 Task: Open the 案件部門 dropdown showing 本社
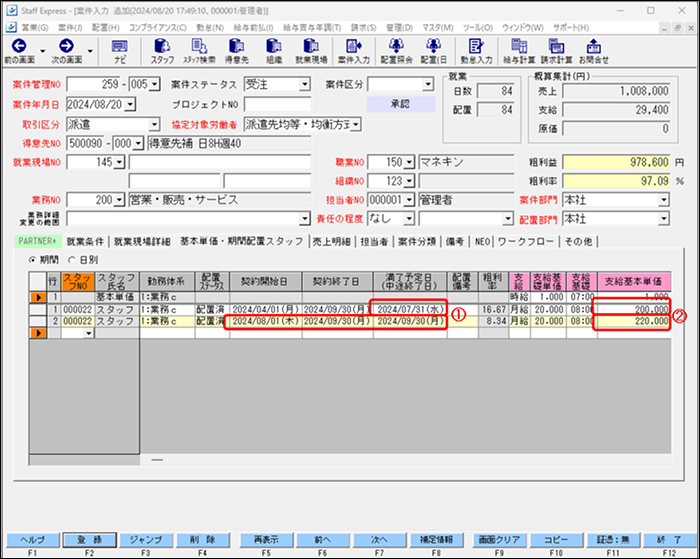(x=664, y=200)
